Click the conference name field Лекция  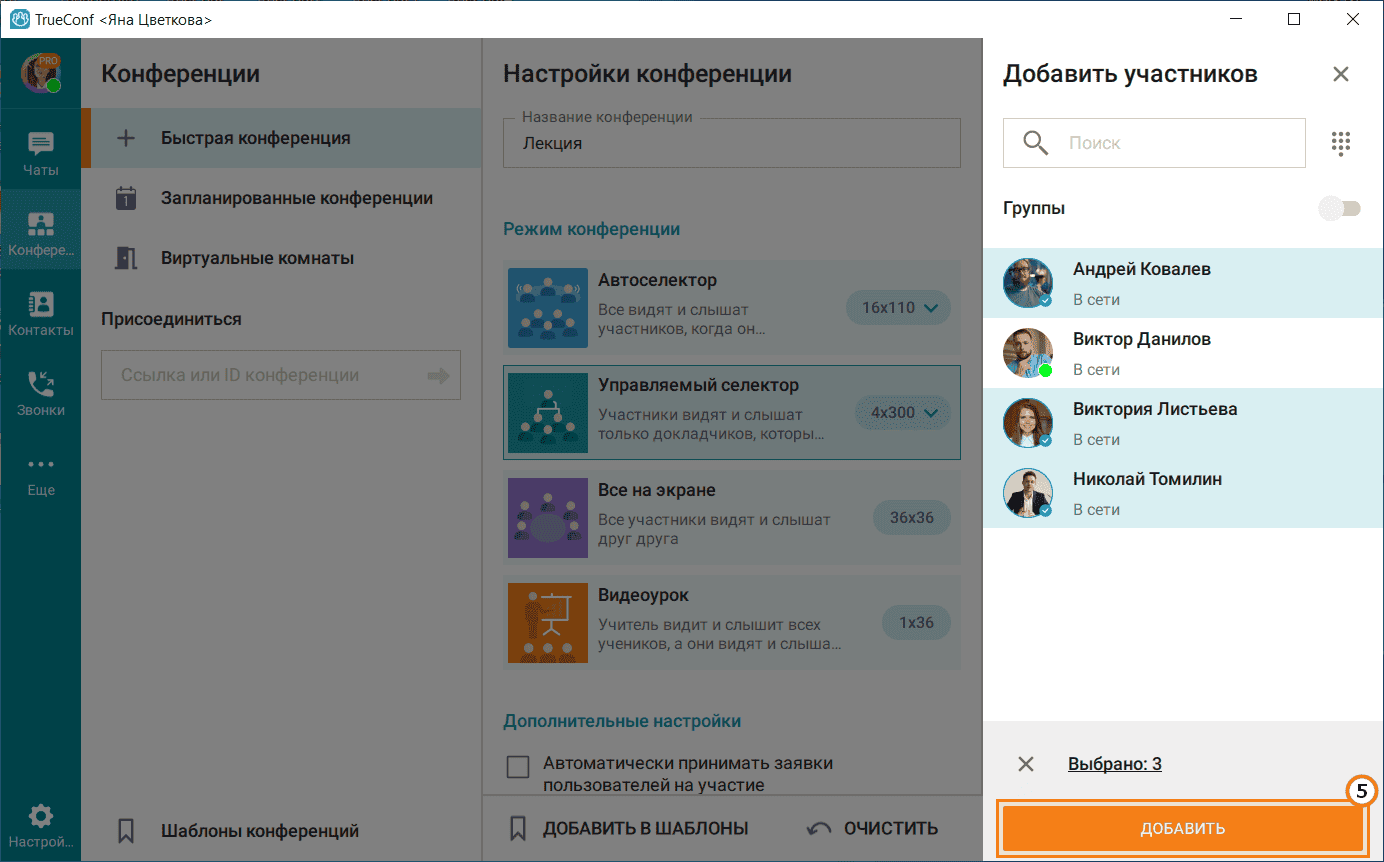tap(732, 143)
